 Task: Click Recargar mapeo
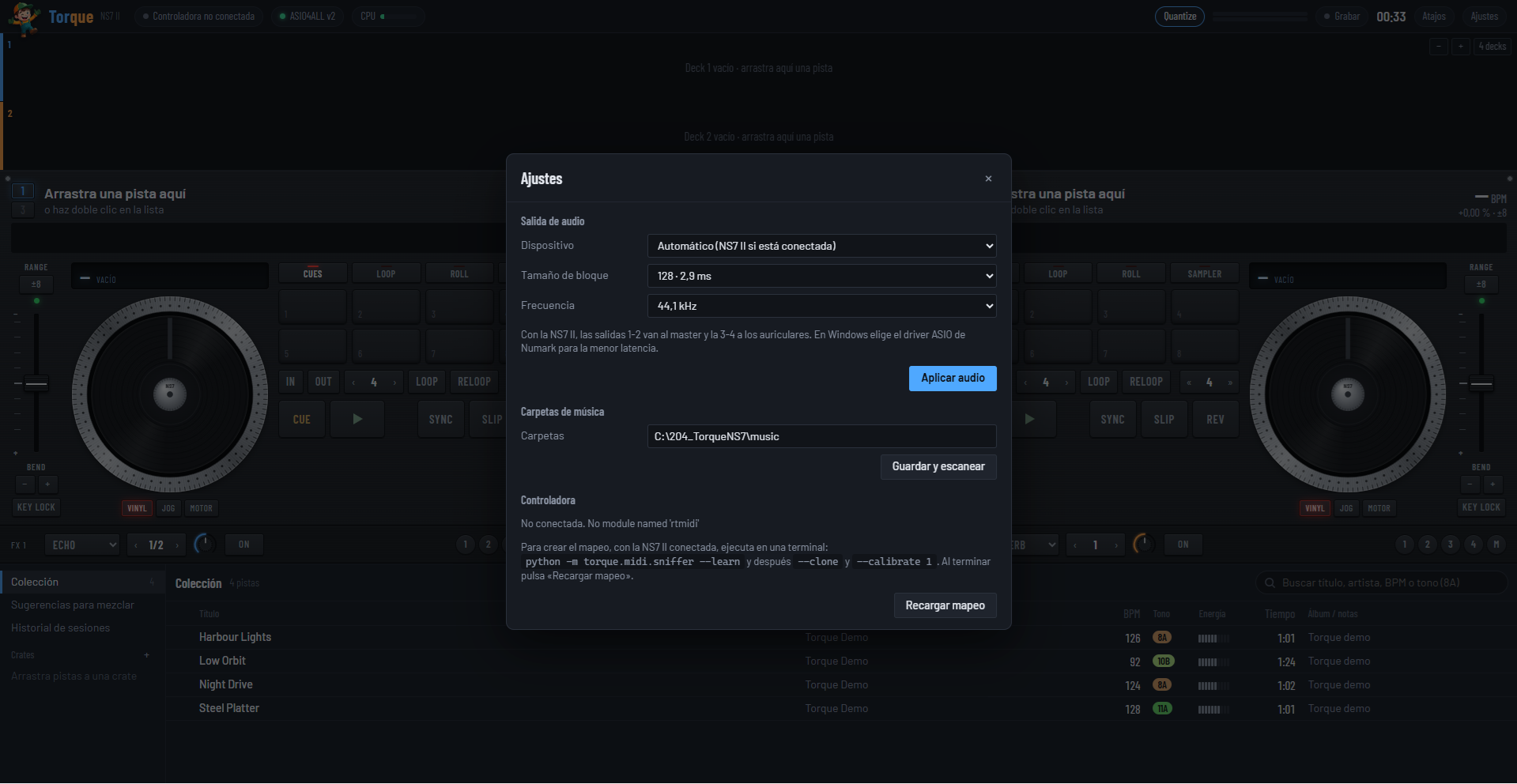945,605
